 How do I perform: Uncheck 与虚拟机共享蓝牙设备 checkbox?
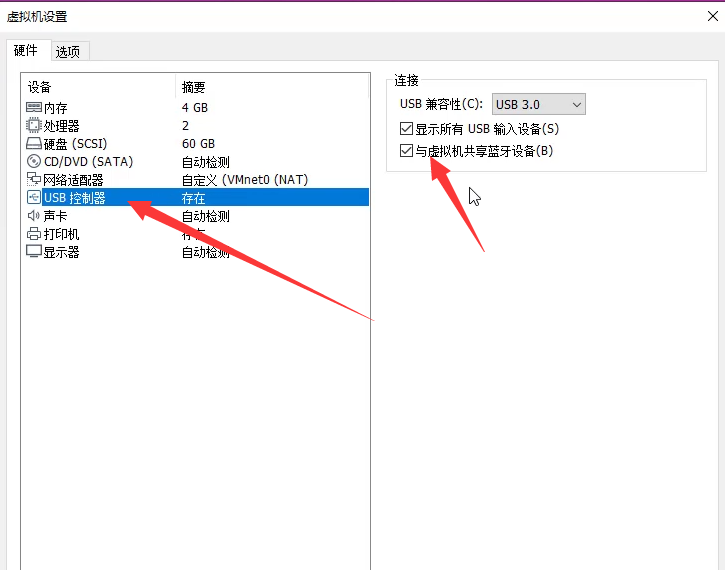coord(406,152)
